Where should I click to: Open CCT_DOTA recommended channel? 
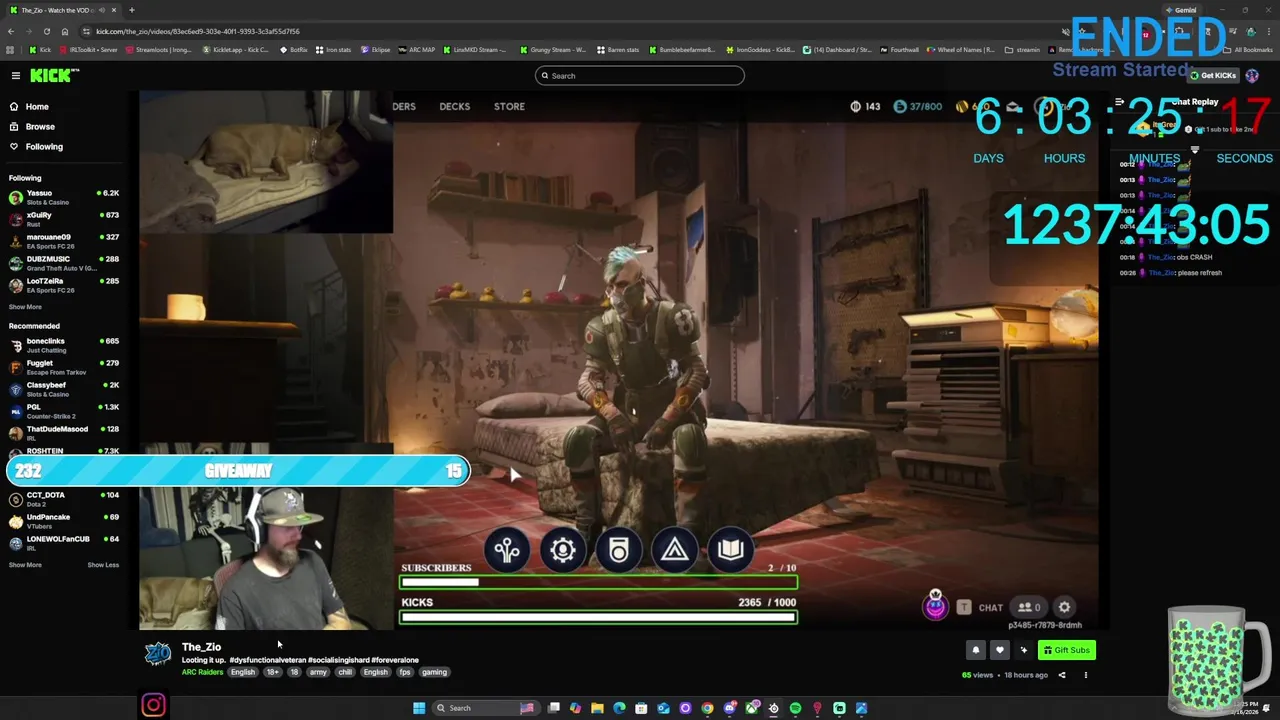click(x=64, y=499)
